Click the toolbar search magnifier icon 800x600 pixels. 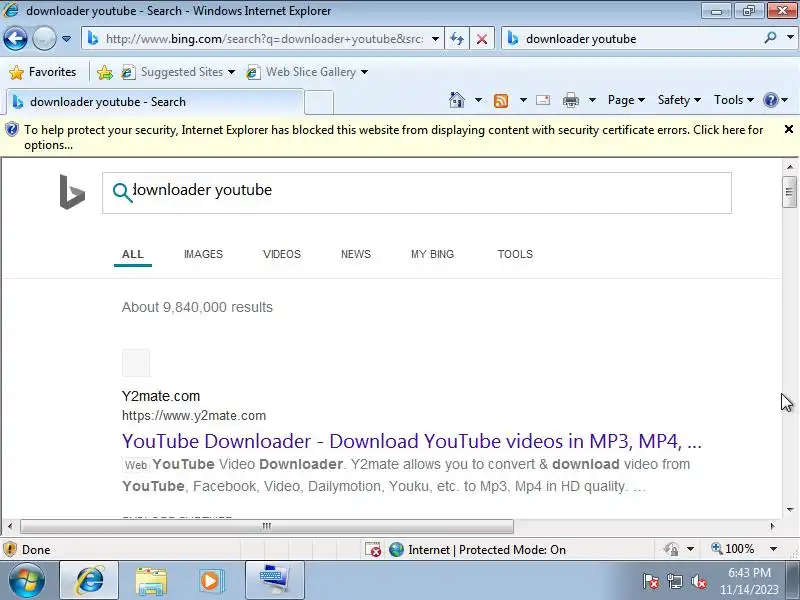770,38
